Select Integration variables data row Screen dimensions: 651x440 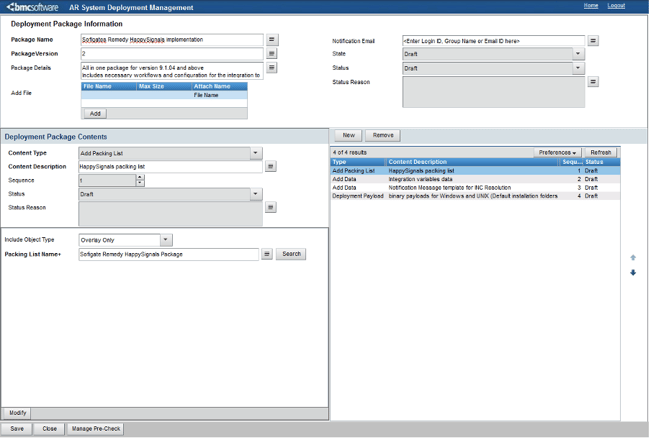coord(475,179)
